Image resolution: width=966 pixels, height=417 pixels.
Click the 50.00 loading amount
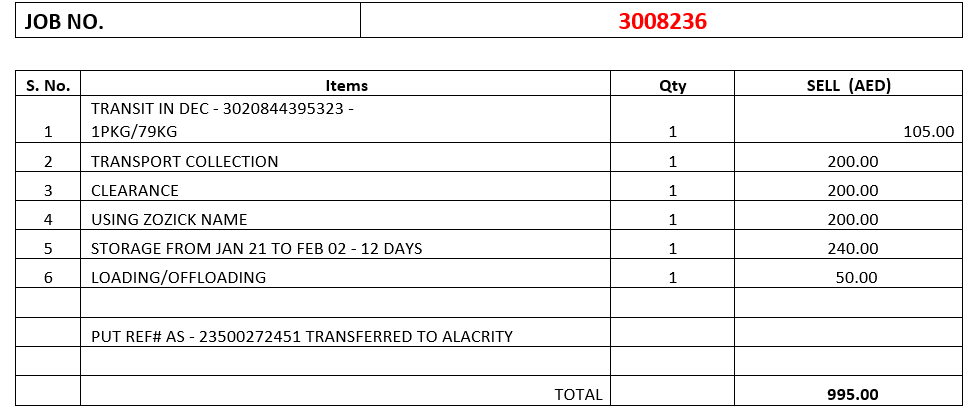click(x=856, y=277)
